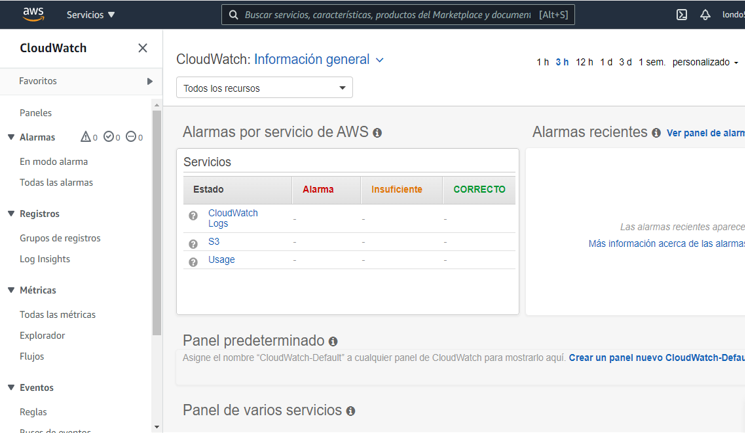The image size is (747, 433).
Task: Collapse the Eventos section
Action: coord(11,387)
